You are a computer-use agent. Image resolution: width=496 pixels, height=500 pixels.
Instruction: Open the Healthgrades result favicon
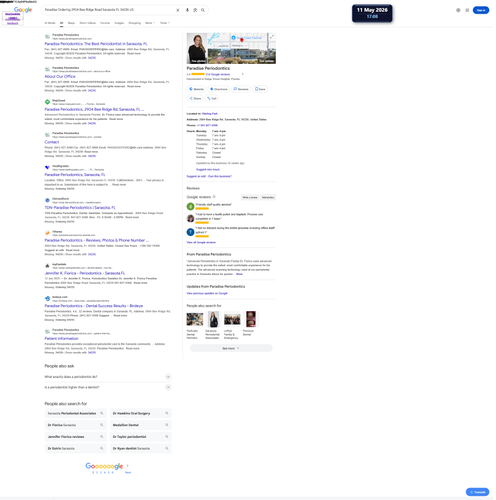tap(47, 167)
